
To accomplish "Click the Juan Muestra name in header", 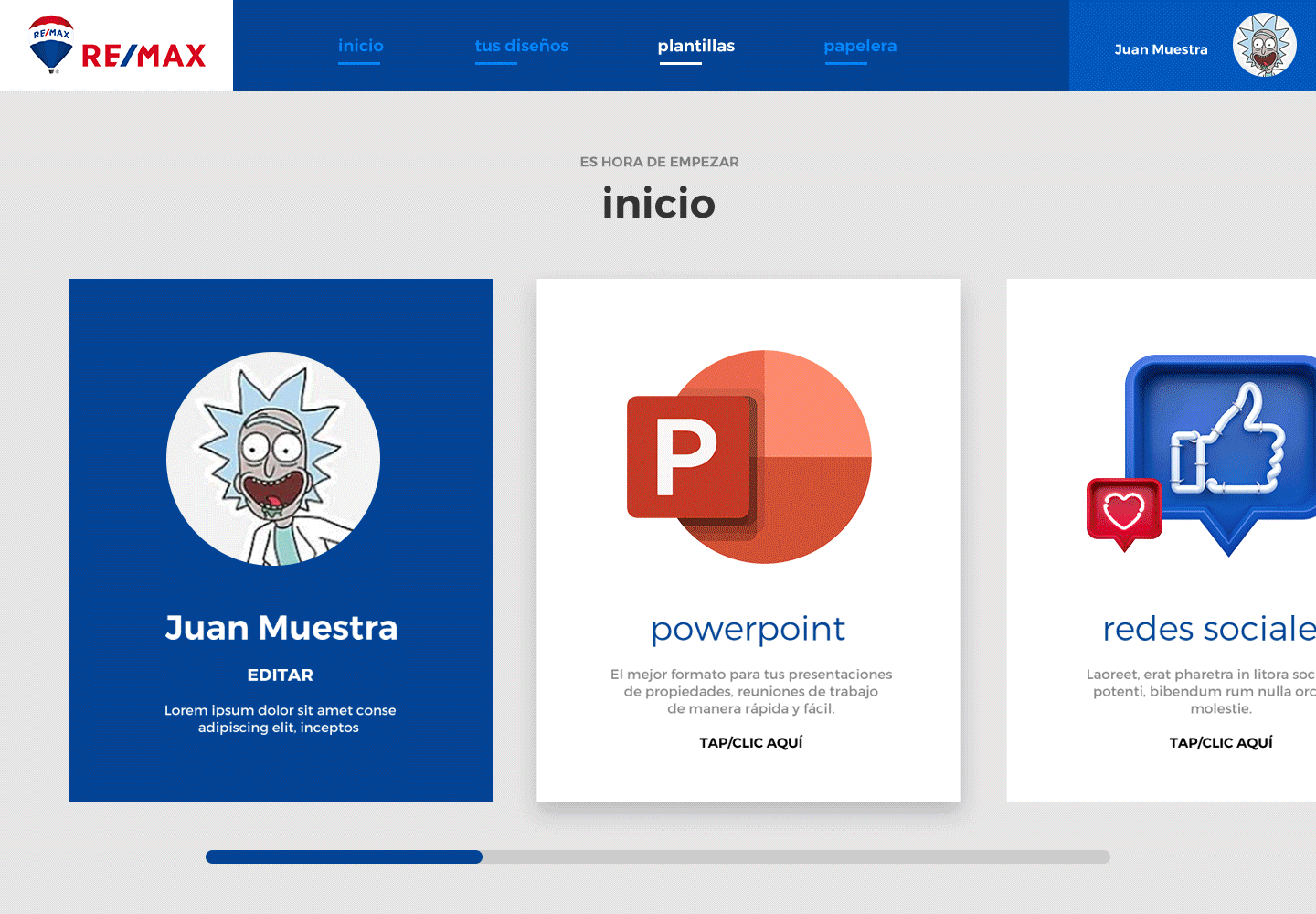I will 1161,49.
